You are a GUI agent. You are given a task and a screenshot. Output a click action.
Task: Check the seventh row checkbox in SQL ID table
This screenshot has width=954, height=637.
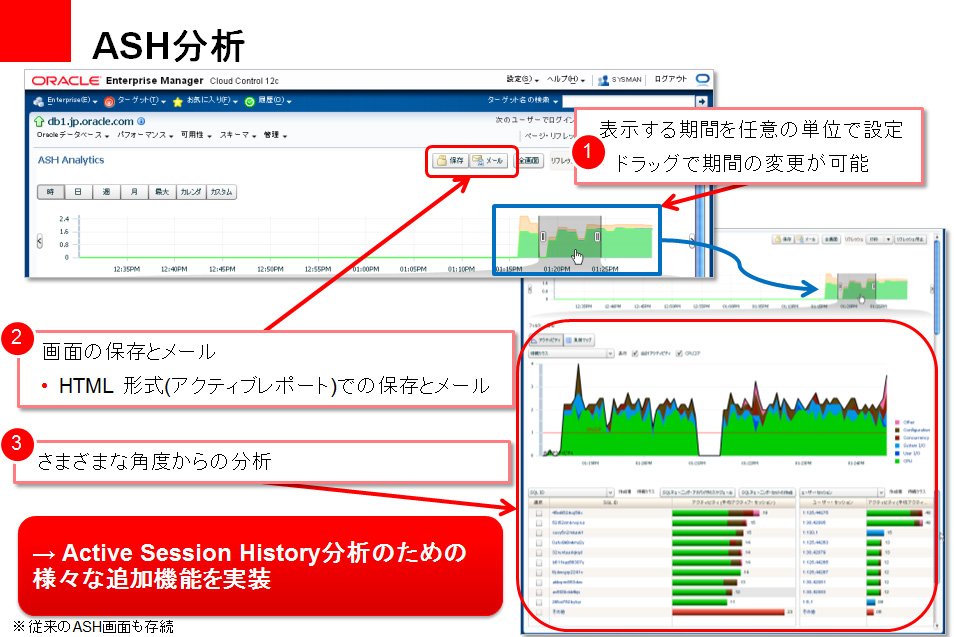[539, 573]
